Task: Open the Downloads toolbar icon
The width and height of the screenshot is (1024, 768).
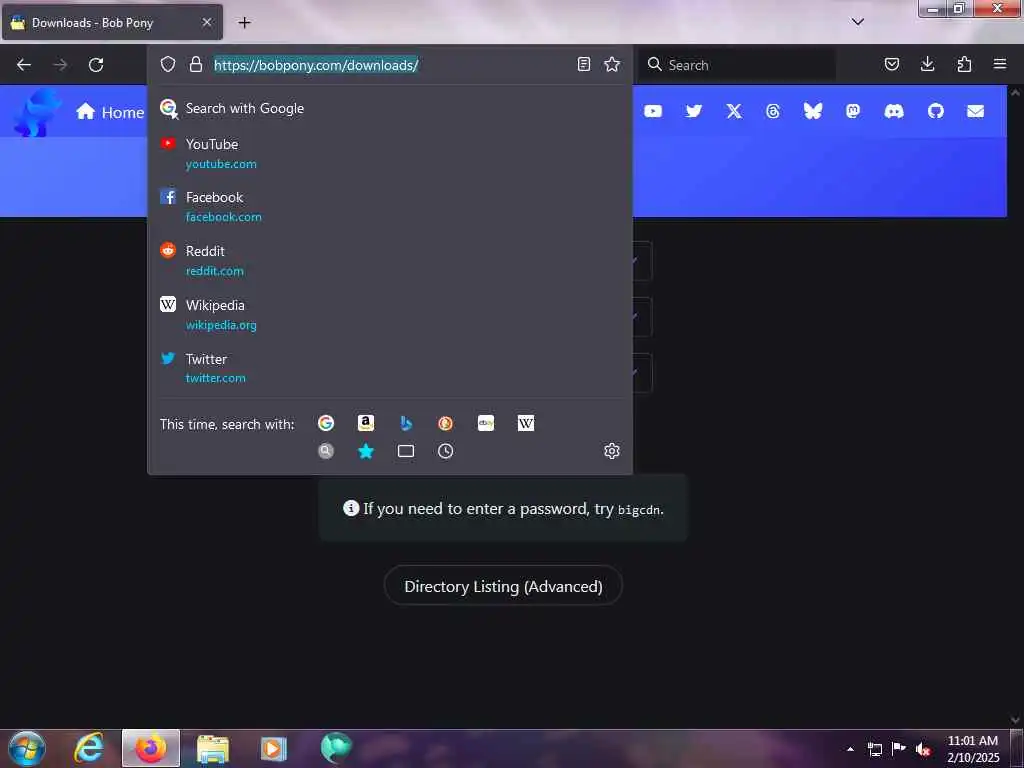Action: [x=927, y=64]
